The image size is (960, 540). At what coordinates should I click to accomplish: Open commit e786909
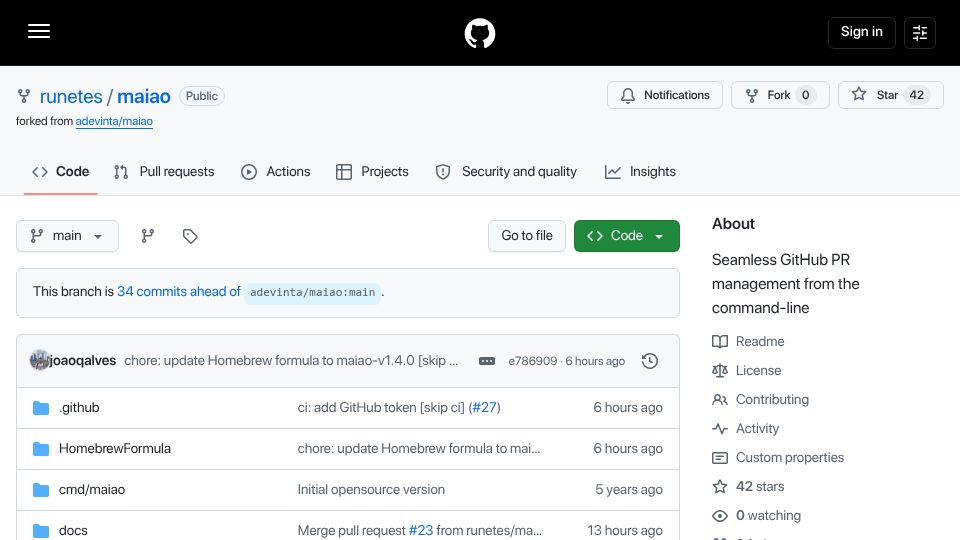click(x=533, y=361)
